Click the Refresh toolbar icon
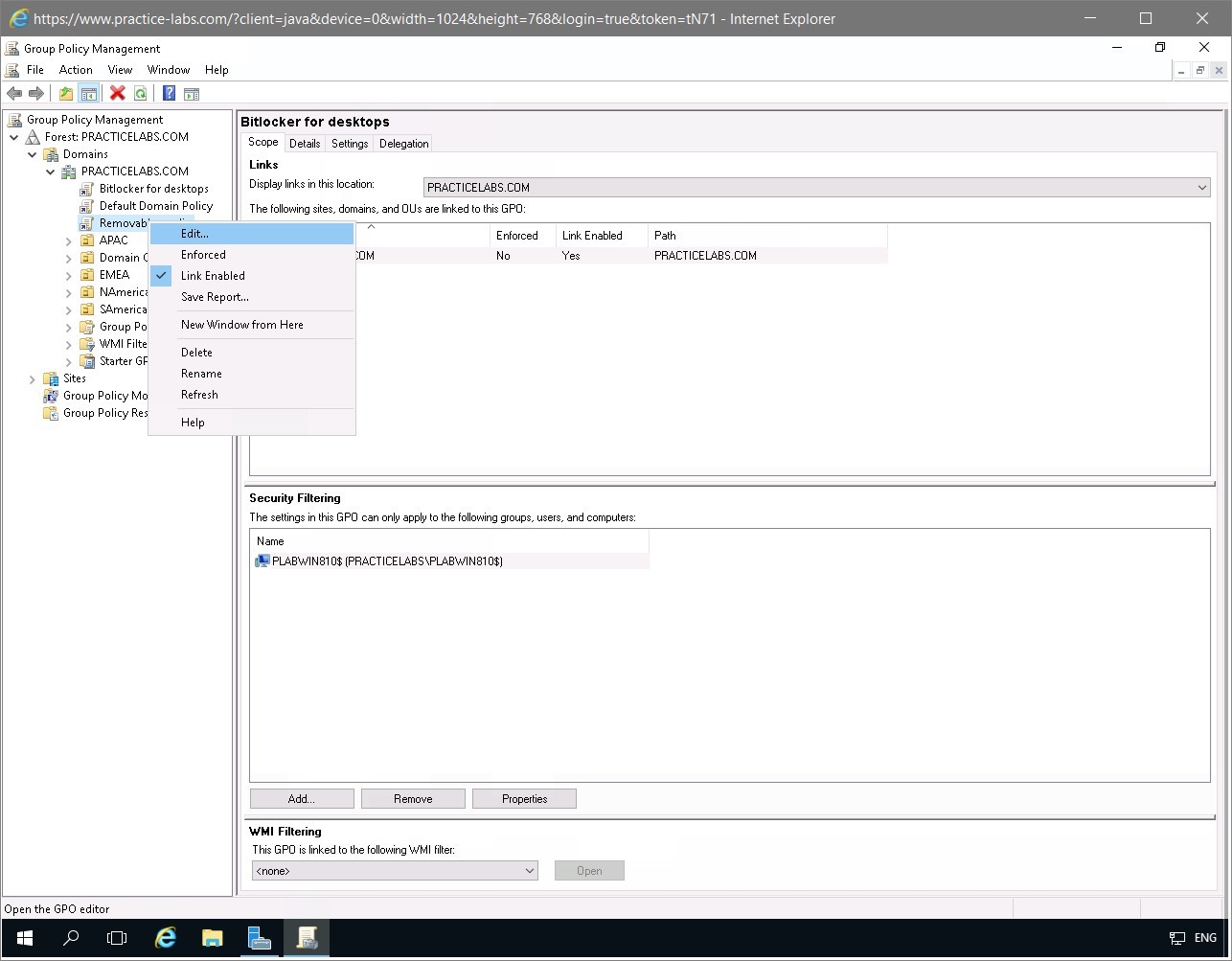 (141, 93)
